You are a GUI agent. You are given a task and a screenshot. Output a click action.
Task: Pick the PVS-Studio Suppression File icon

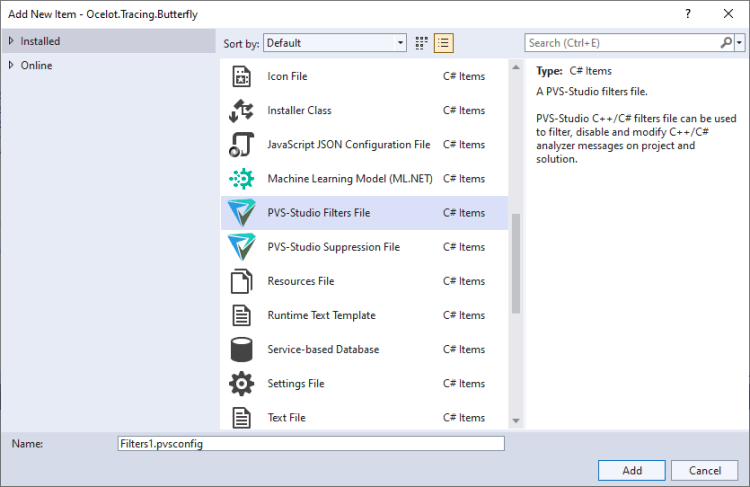click(241, 247)
